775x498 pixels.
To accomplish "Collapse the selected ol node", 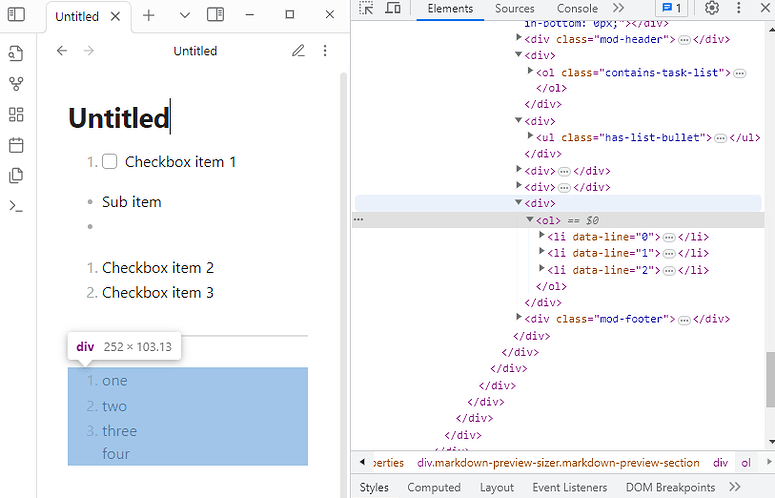I will 530,219.
